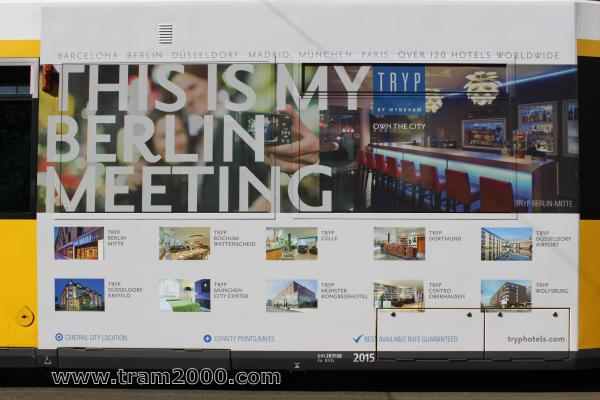Image resolution: width=600 pixels, height=400 pixels.
Task: Open the TRYP München City Center photo
Action: point(185,295)
